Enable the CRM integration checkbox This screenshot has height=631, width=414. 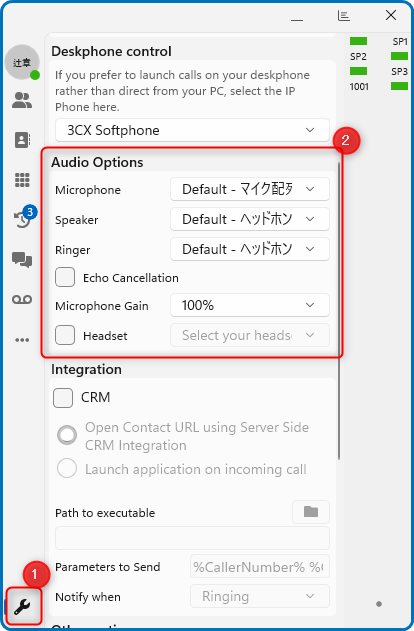pos(63,398)
